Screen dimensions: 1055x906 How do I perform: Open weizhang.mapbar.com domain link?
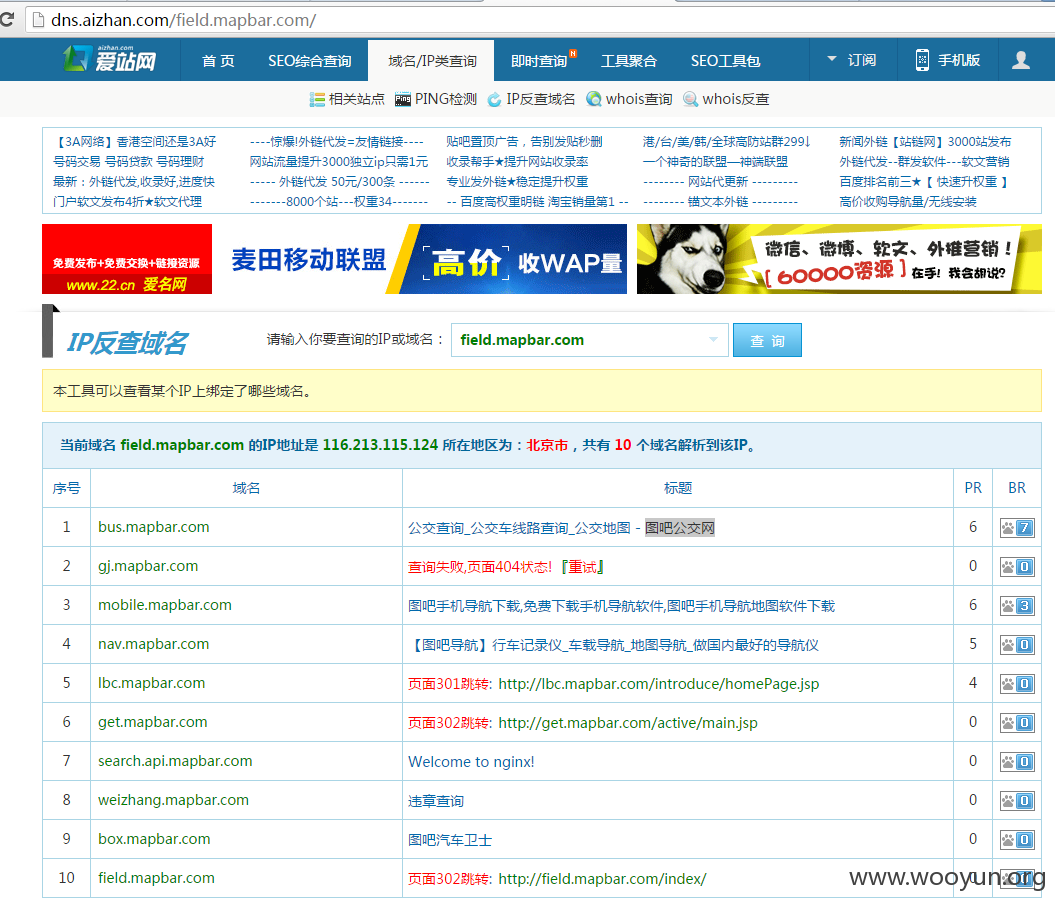(174, 800)
